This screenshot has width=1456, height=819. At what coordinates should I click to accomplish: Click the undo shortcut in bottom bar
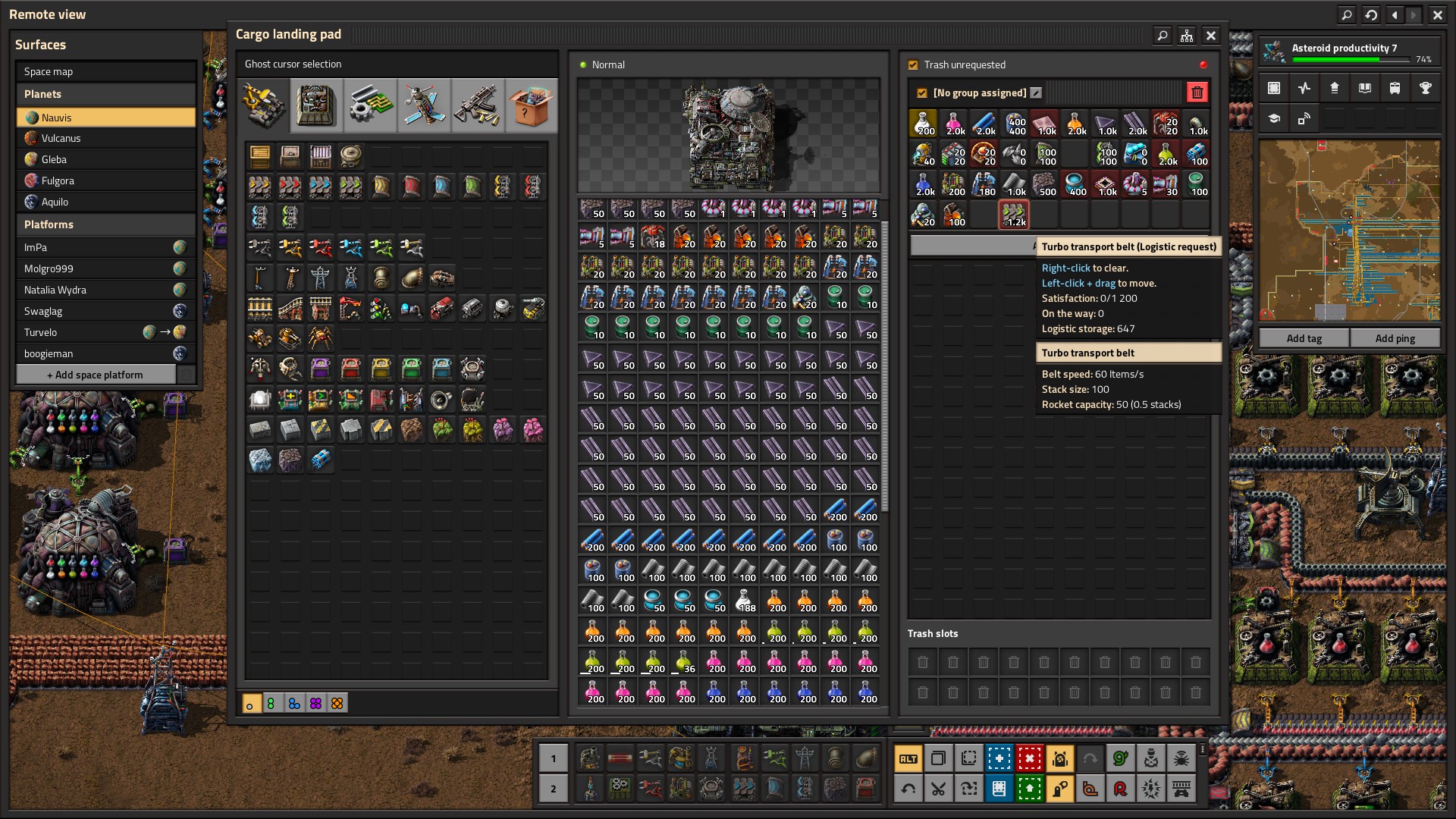tap(908, 789)
